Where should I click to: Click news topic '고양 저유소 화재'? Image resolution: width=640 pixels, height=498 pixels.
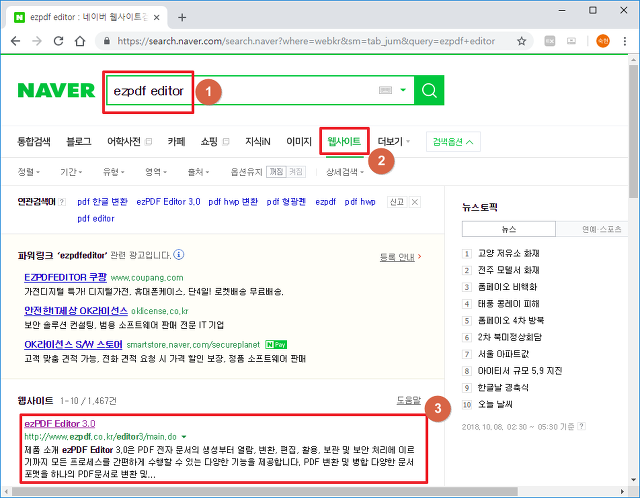pos(509,253)
